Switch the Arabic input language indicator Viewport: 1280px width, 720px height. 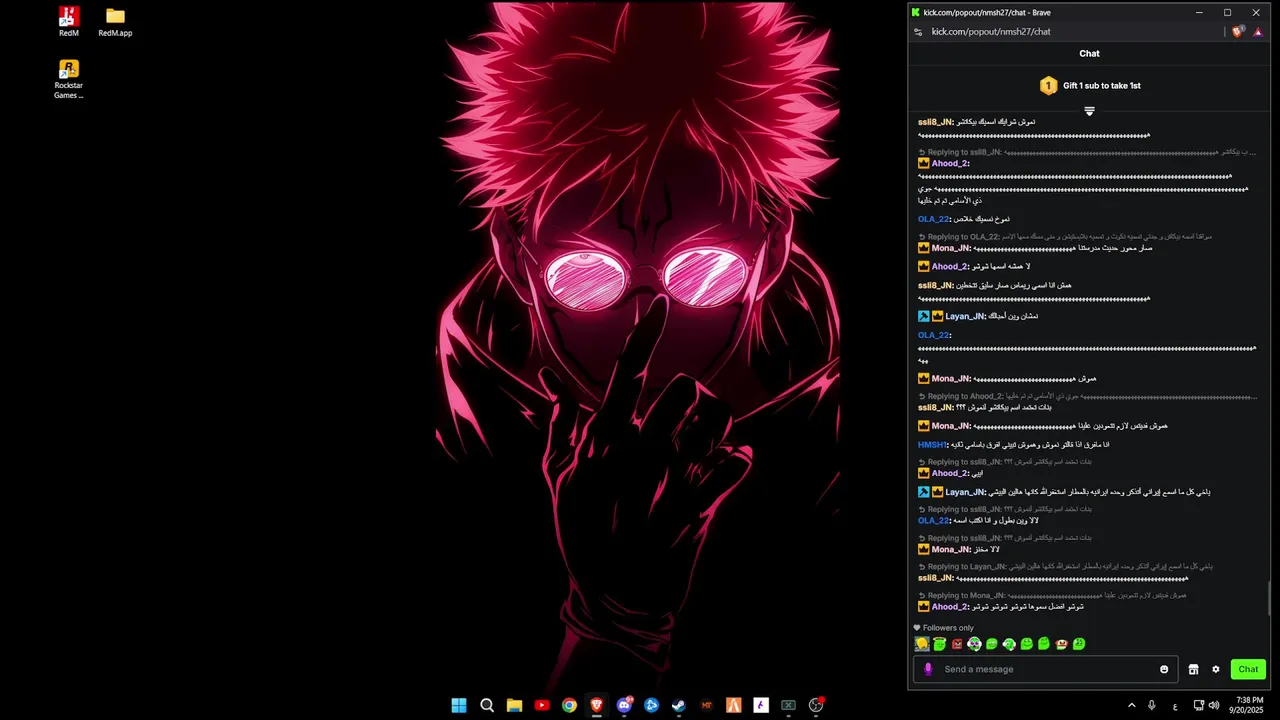(x=1174, y=705)
